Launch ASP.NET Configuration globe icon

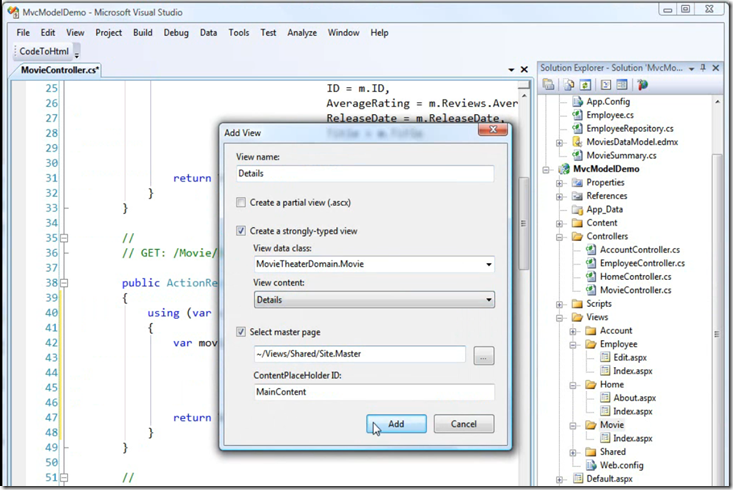point(643,85)
